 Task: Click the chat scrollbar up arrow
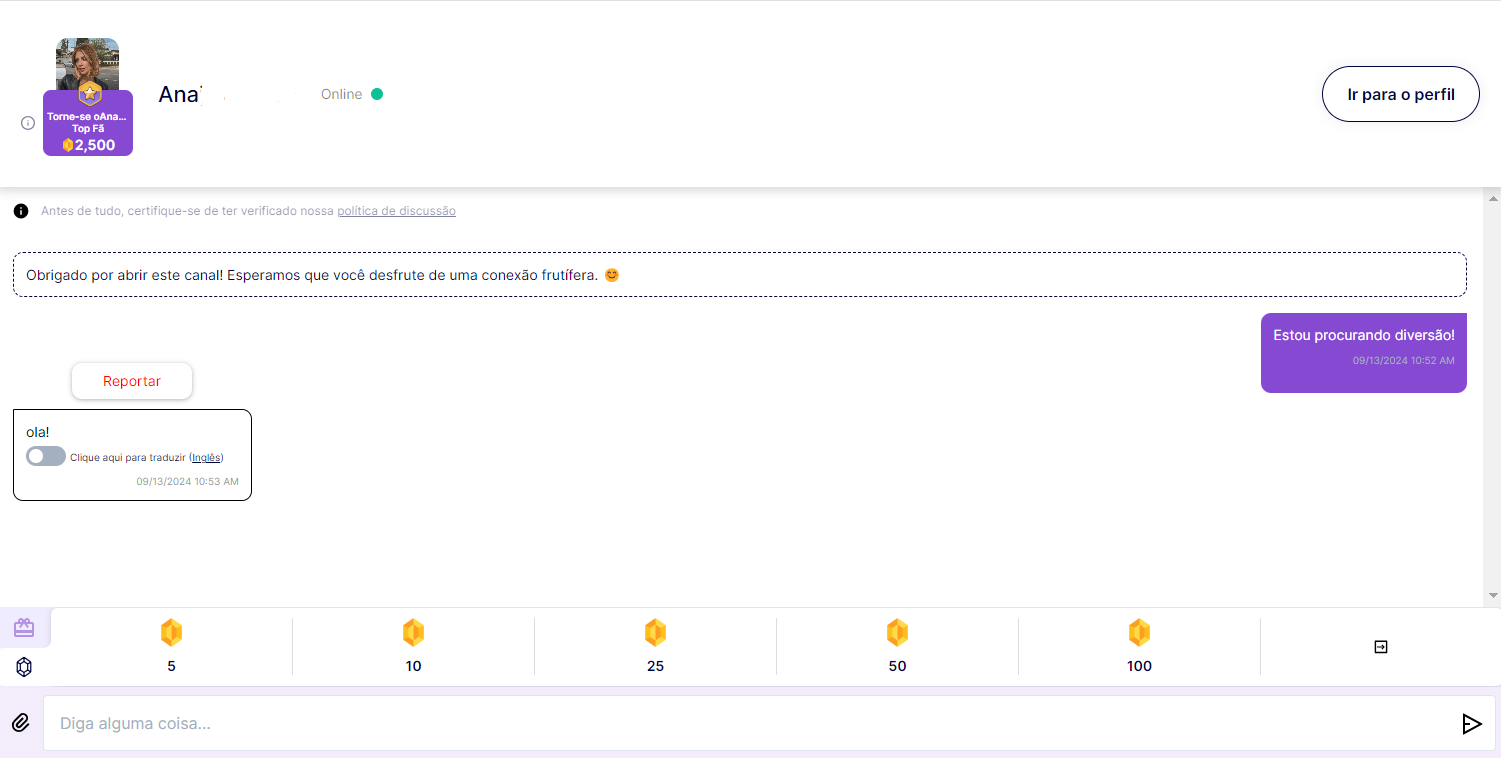[1493, 199]
